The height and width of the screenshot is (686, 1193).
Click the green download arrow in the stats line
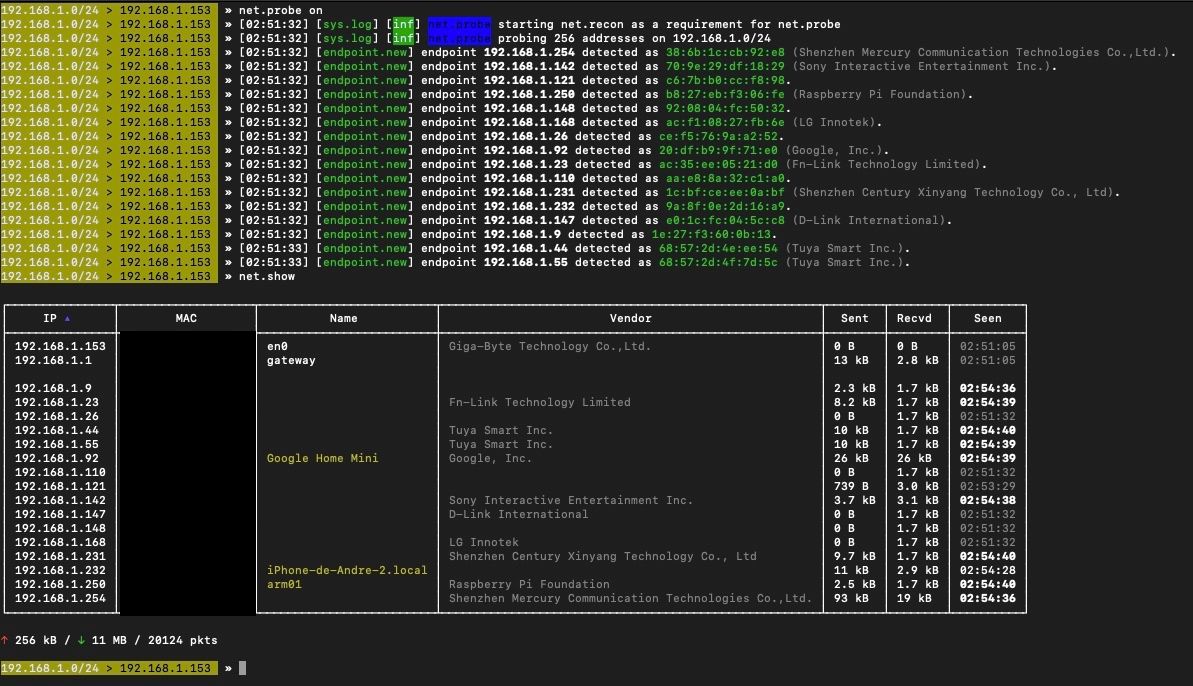pos(81,640)
